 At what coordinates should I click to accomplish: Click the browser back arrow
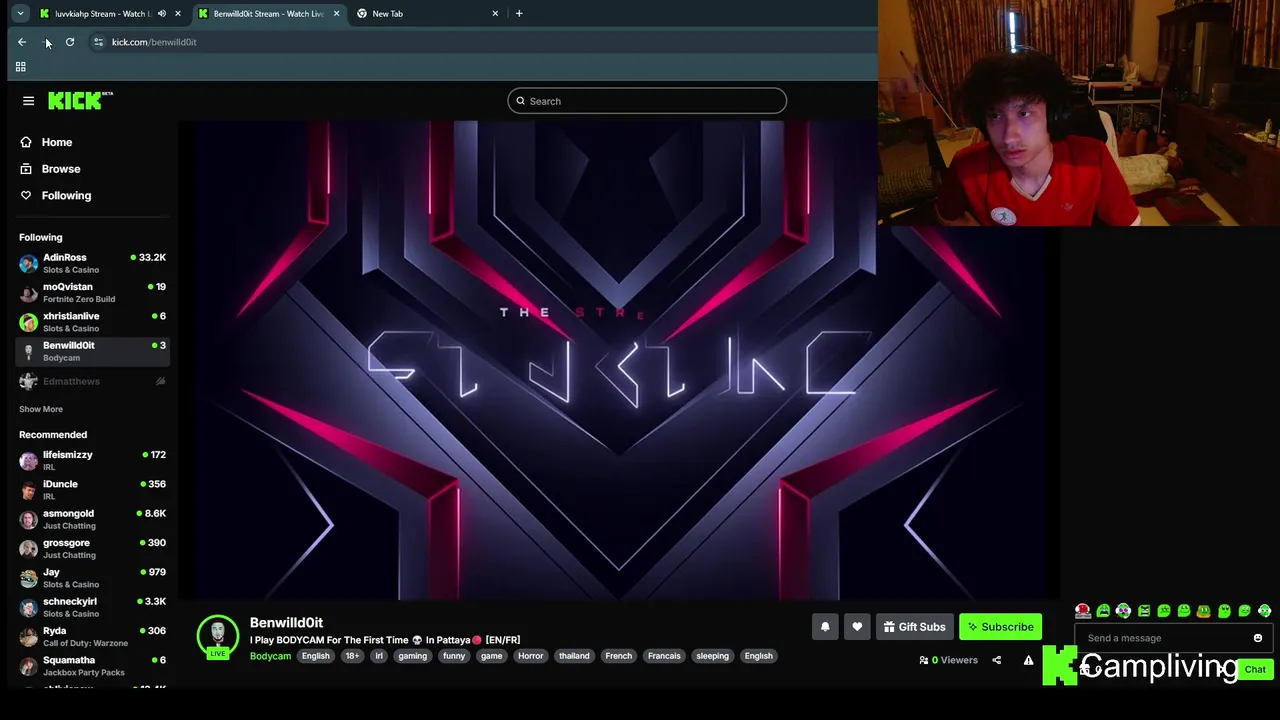22,42
